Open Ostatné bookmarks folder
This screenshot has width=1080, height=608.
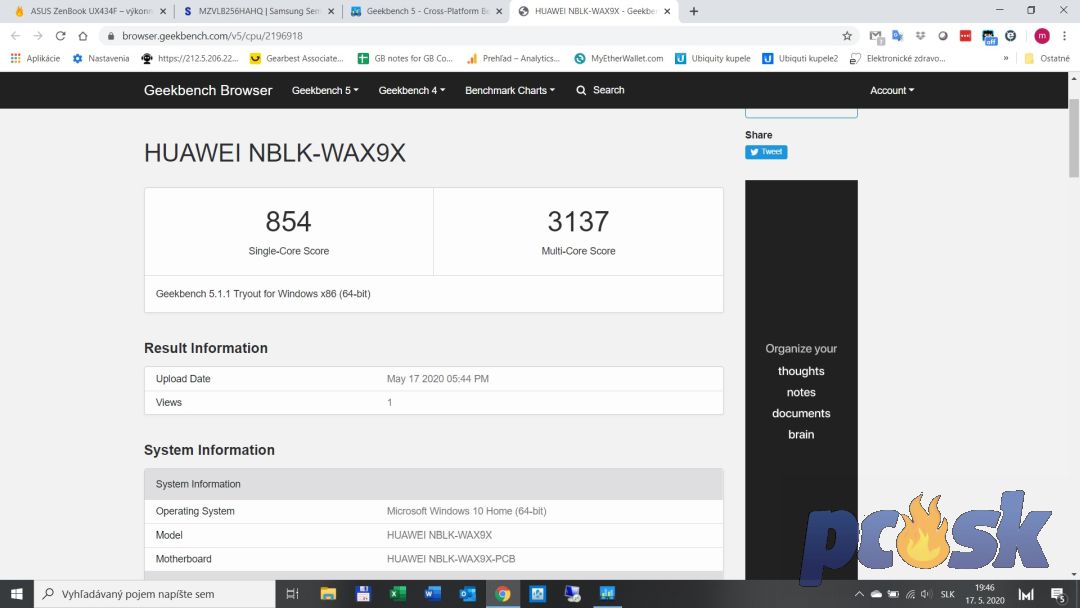pyautogui.click(x=1047, y=59)
